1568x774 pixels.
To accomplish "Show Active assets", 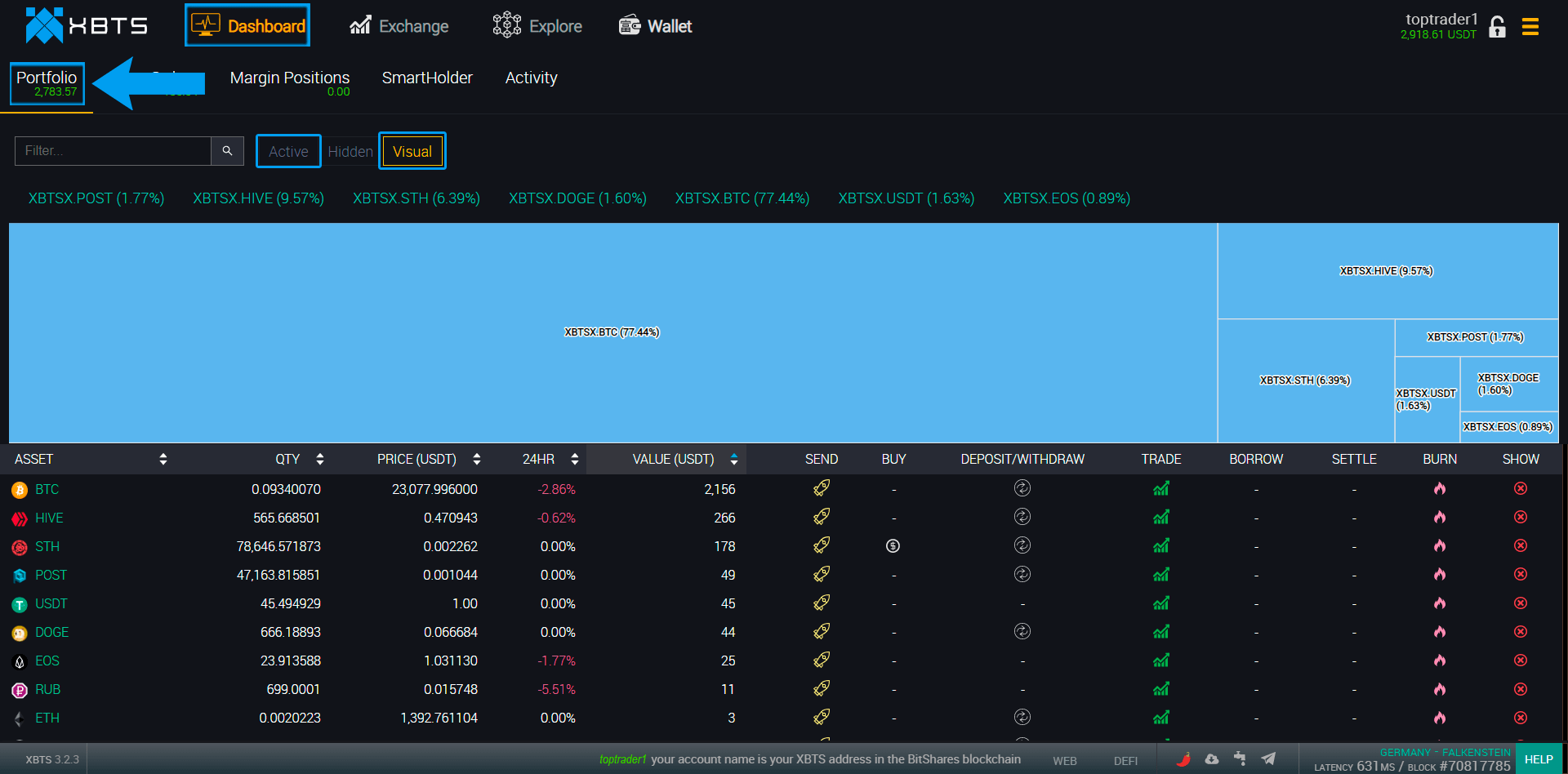I will 288,151.
